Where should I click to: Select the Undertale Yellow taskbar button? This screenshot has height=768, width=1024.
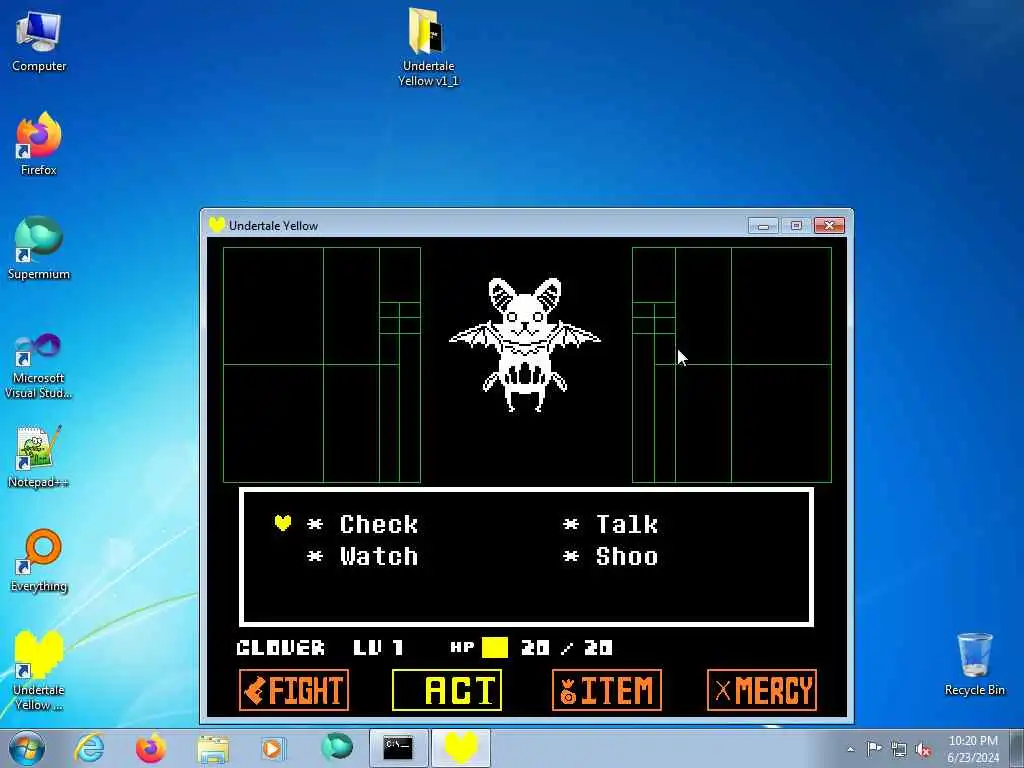click(x=460, y=748)
